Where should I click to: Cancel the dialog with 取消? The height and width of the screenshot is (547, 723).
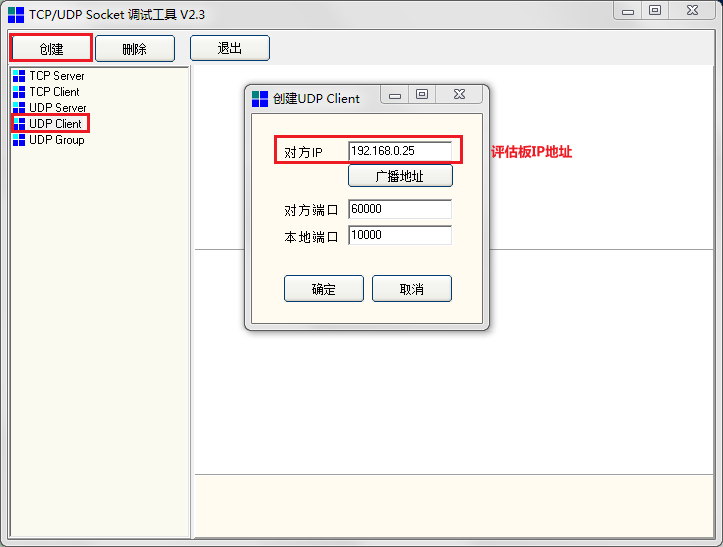point(411,289)
